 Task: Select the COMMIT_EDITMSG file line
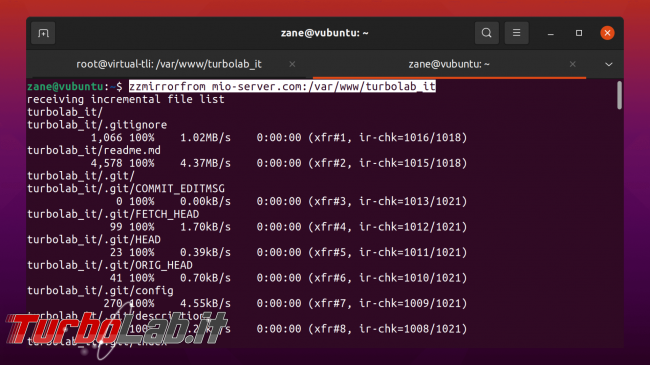click(x=126, y=188)
